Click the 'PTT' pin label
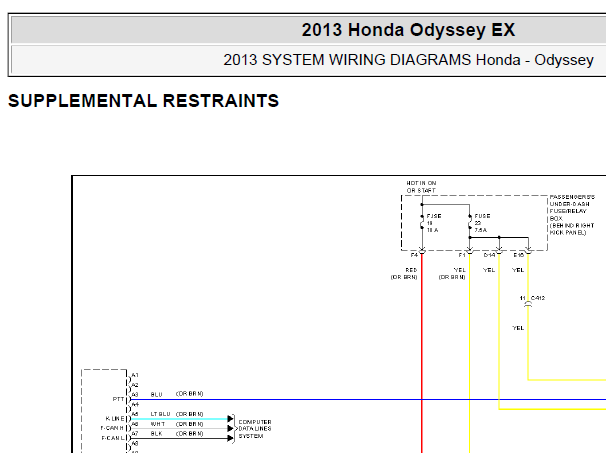 click(x=118, y=399)
